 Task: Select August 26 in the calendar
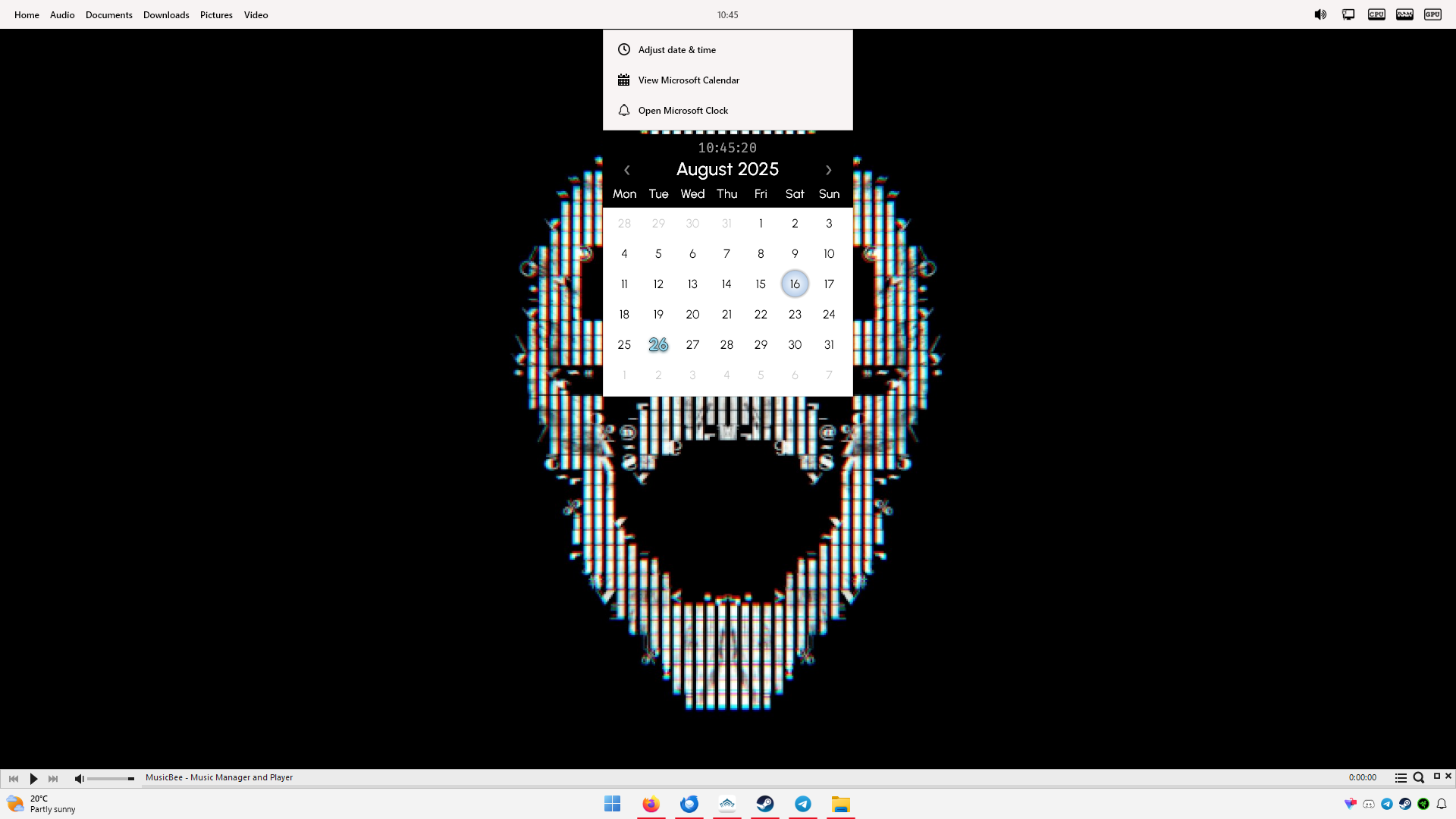point(658,344)
